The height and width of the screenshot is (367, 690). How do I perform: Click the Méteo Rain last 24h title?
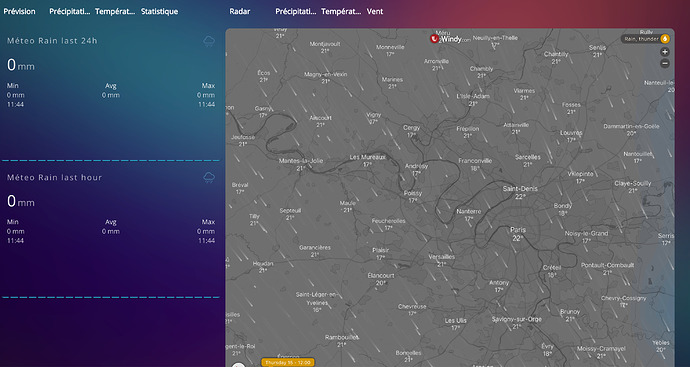[52, 41]
